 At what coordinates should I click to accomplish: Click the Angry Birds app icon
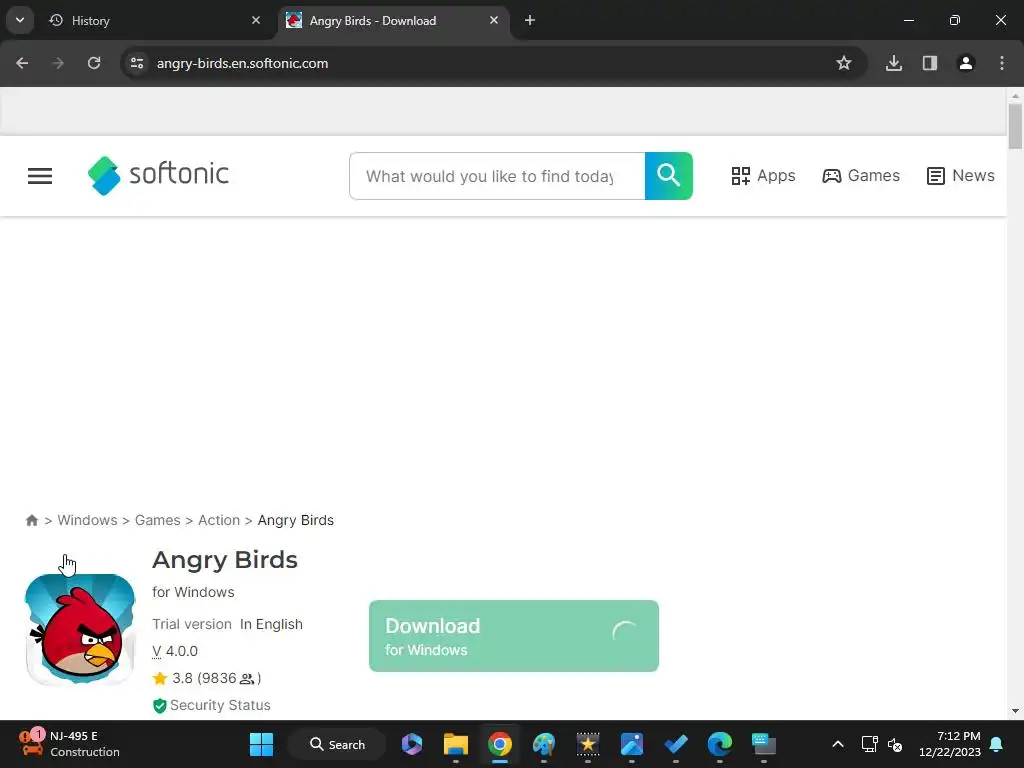(x=80, y=629)
